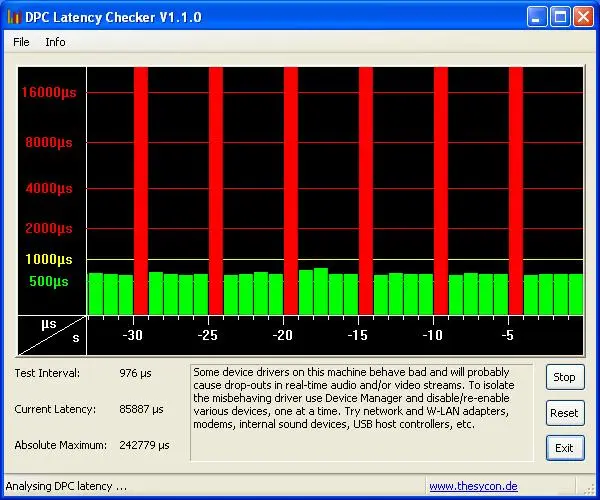Click the Reset button

tap(565, 413)
